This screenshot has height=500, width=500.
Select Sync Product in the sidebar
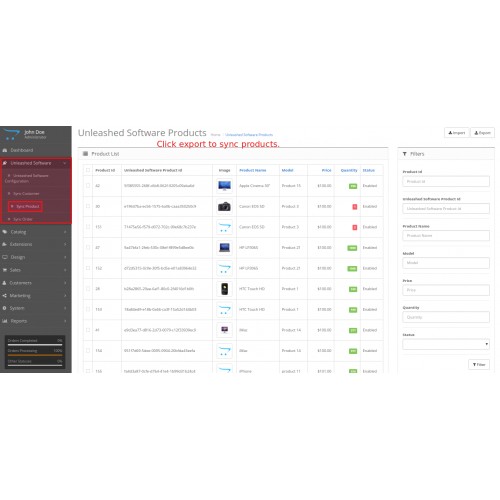(x=25, y=206)
